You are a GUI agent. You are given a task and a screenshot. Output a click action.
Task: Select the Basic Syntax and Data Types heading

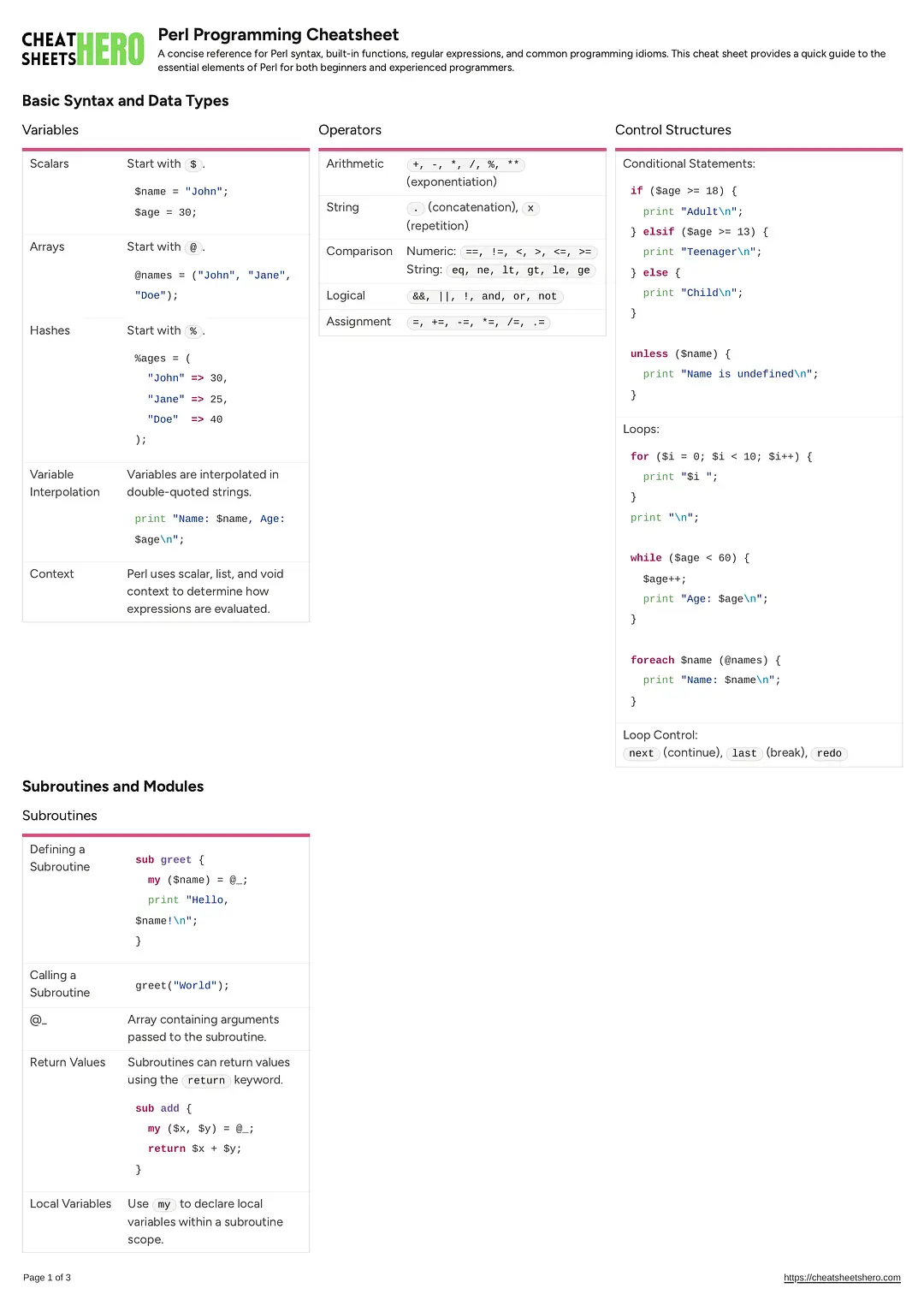(125, 100)
